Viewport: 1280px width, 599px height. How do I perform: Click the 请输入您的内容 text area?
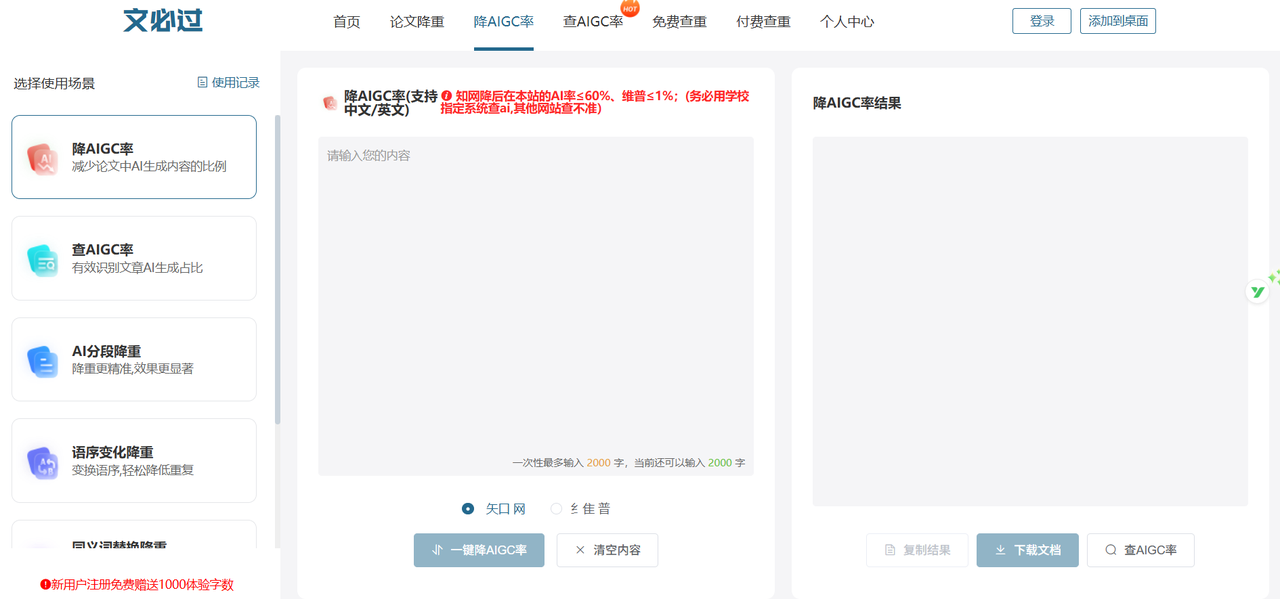point(536,306)
